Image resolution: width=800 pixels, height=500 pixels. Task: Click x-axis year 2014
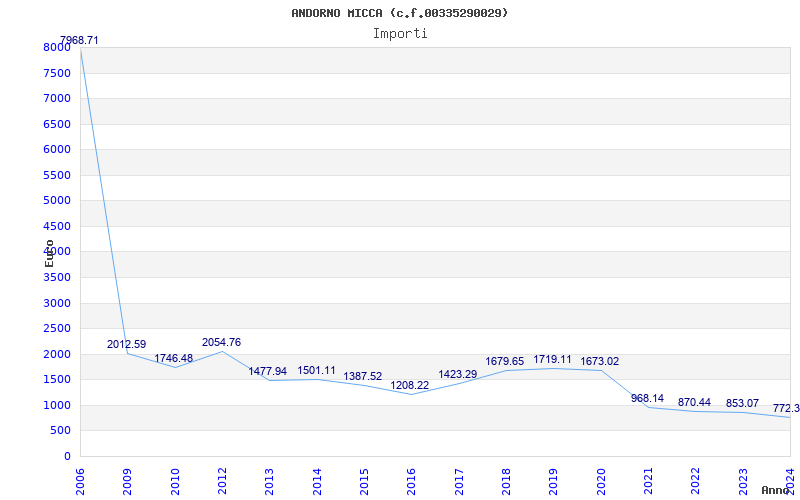click(x=317, y=482)
